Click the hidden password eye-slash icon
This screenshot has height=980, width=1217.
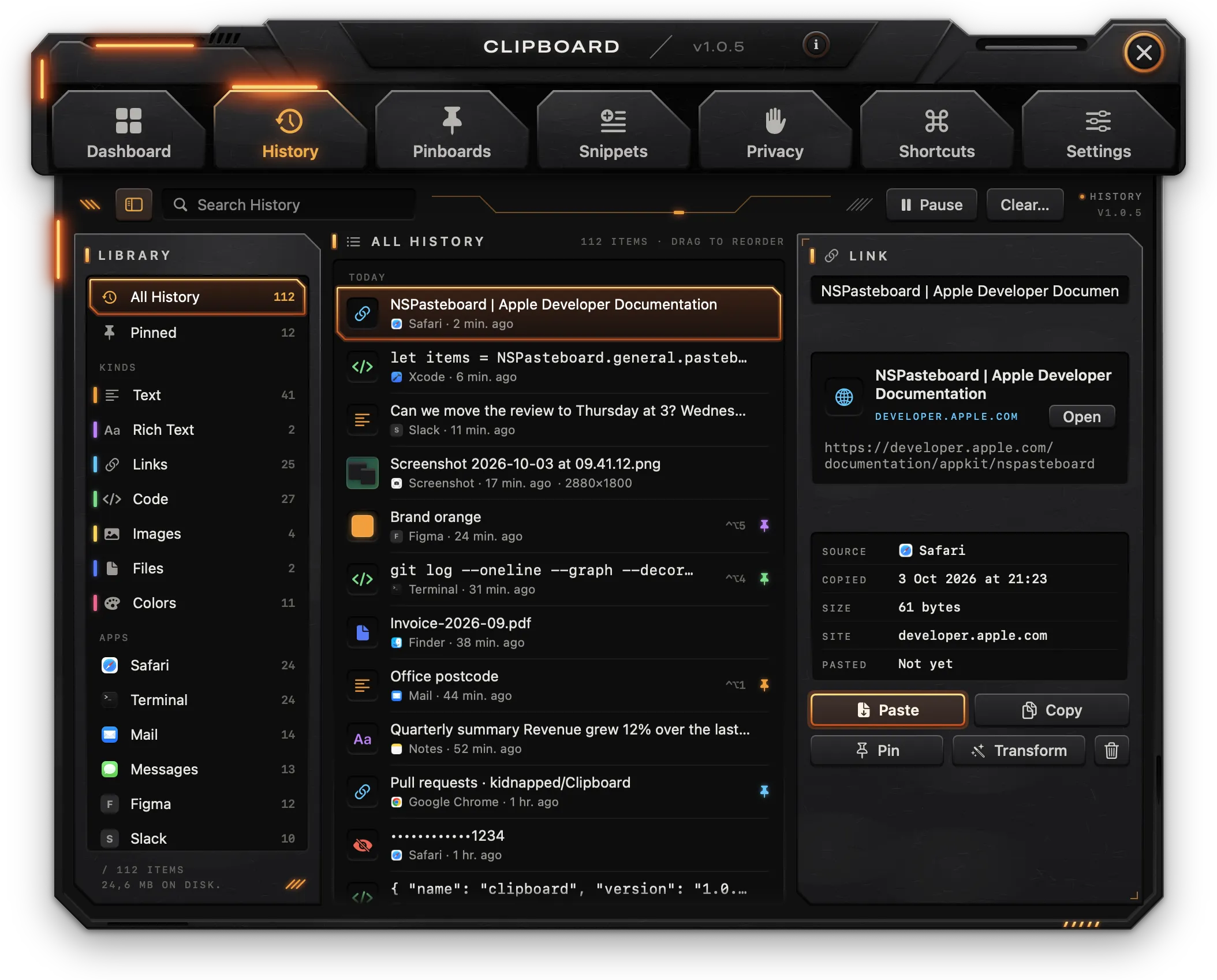tap(362, 845)
